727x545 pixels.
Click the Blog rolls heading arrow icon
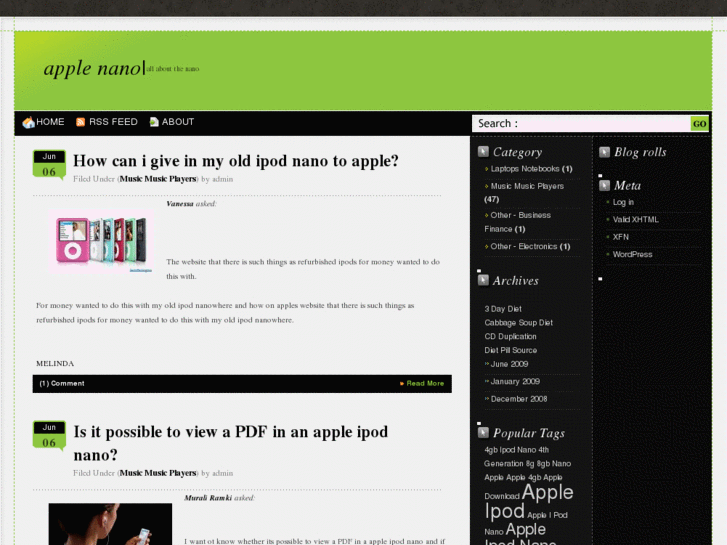click(604, 152)
